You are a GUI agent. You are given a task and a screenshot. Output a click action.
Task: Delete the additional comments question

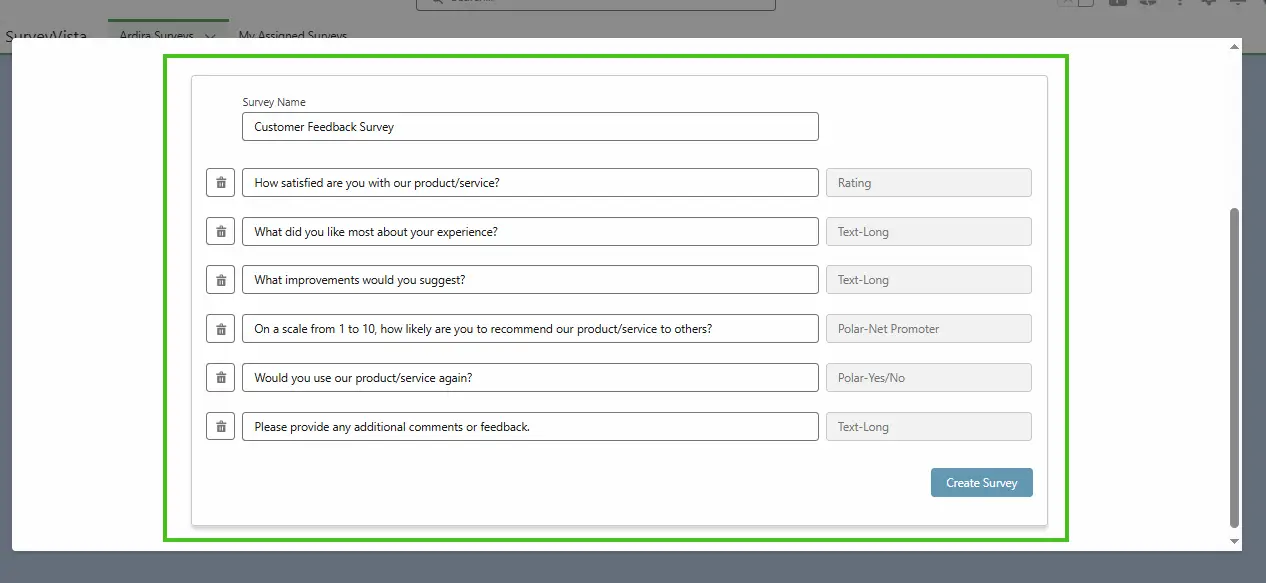click(220, 427)
